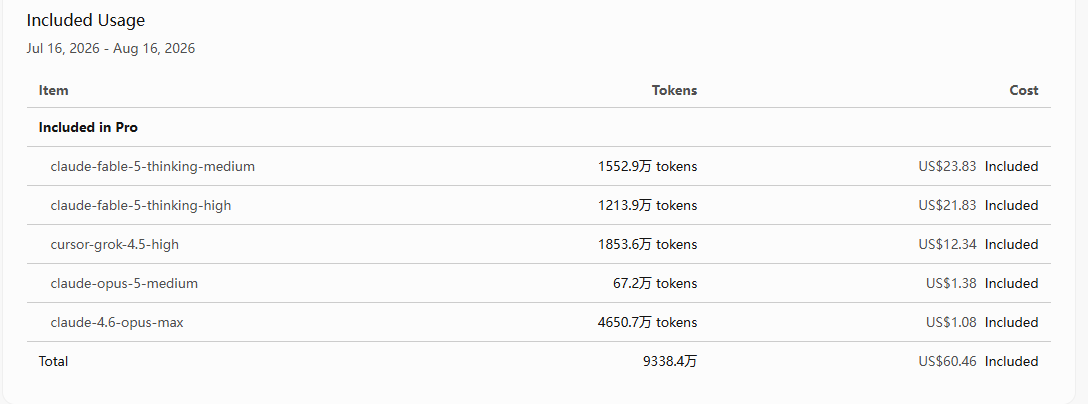1088x404 pixels.
Task: Click the Item column header
Action: click(x=53, y=90)
